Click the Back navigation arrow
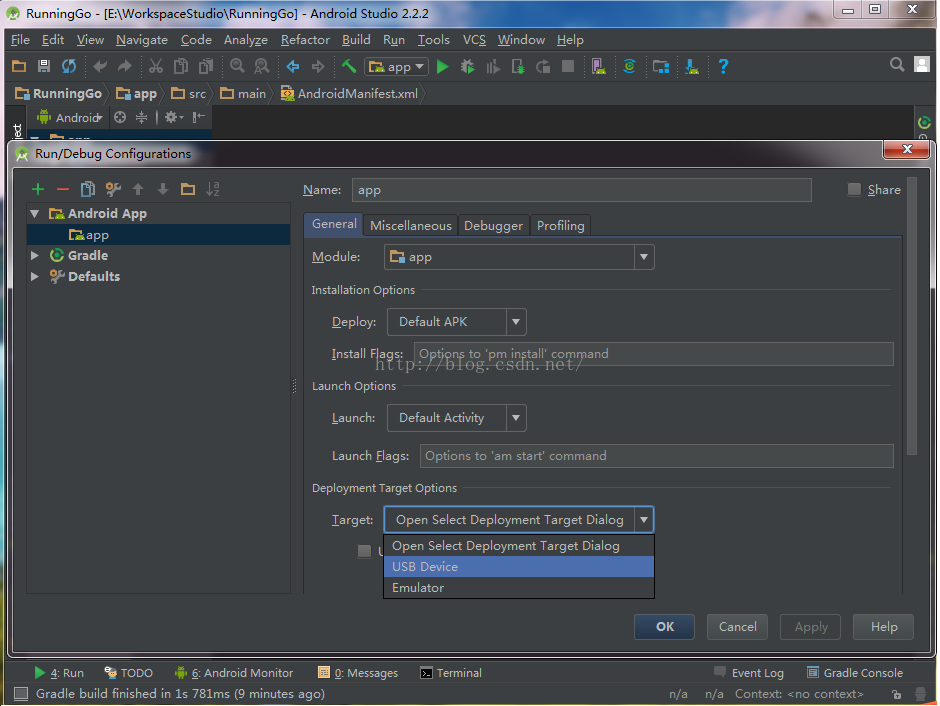 tap(293, 66)
